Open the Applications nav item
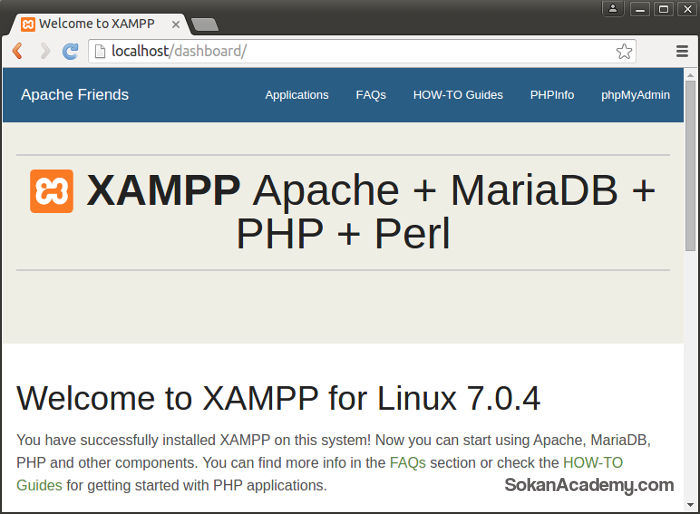Screen dimensions: 700x514 pos(297,95)
